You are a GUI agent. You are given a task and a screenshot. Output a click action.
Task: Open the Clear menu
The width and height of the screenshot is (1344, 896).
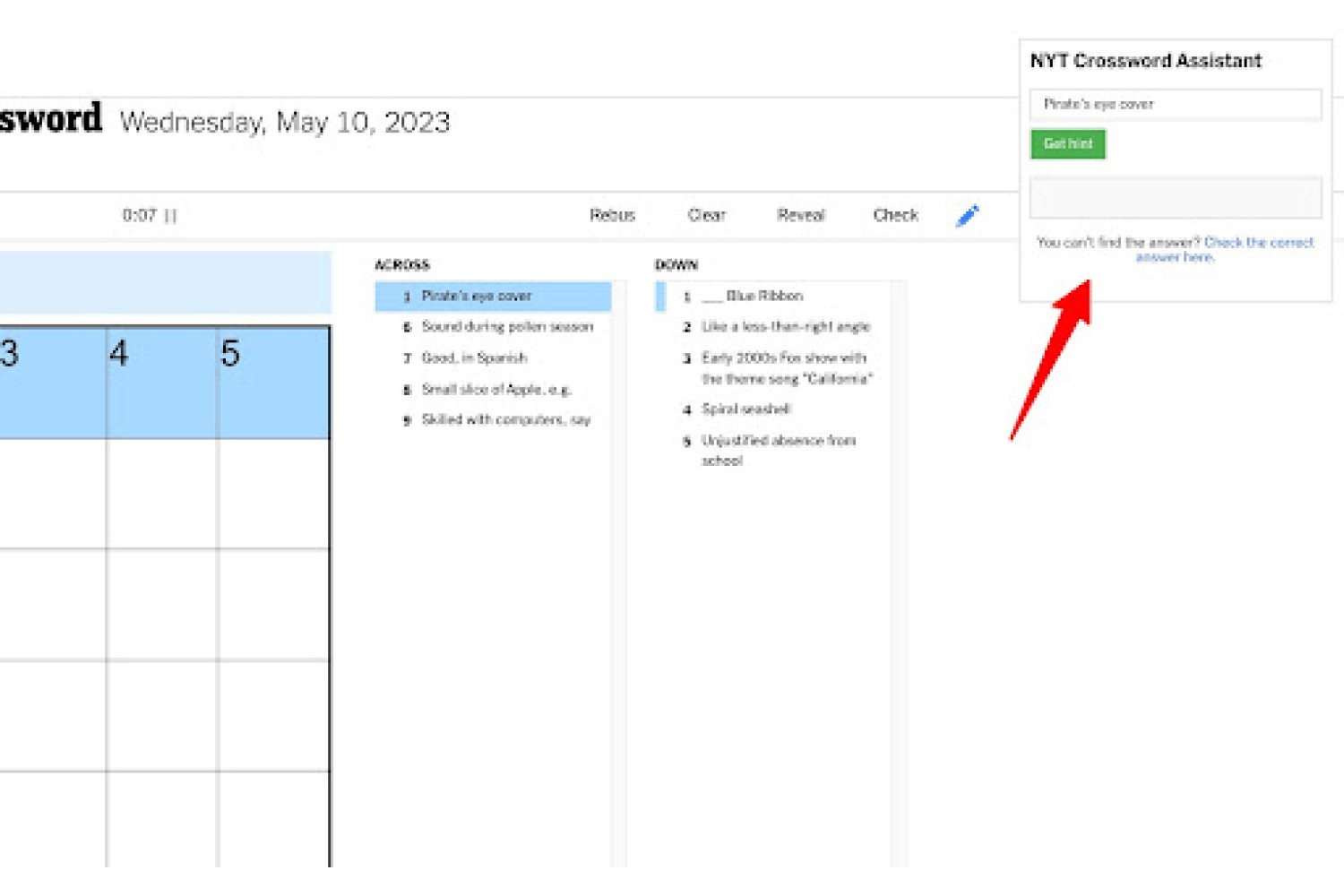pos(706,215)
